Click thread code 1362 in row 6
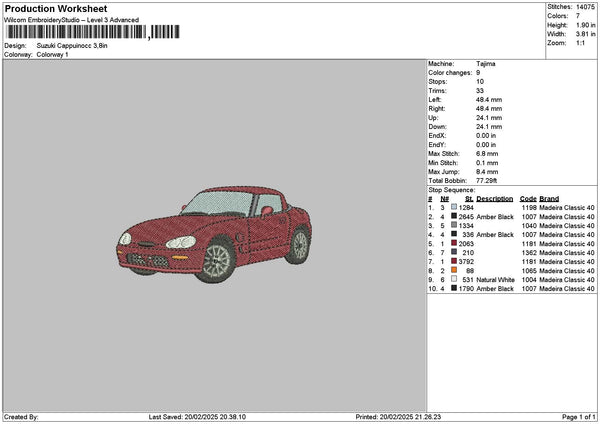The width and height of the screenshot is (600, 424). coord(529,253)
